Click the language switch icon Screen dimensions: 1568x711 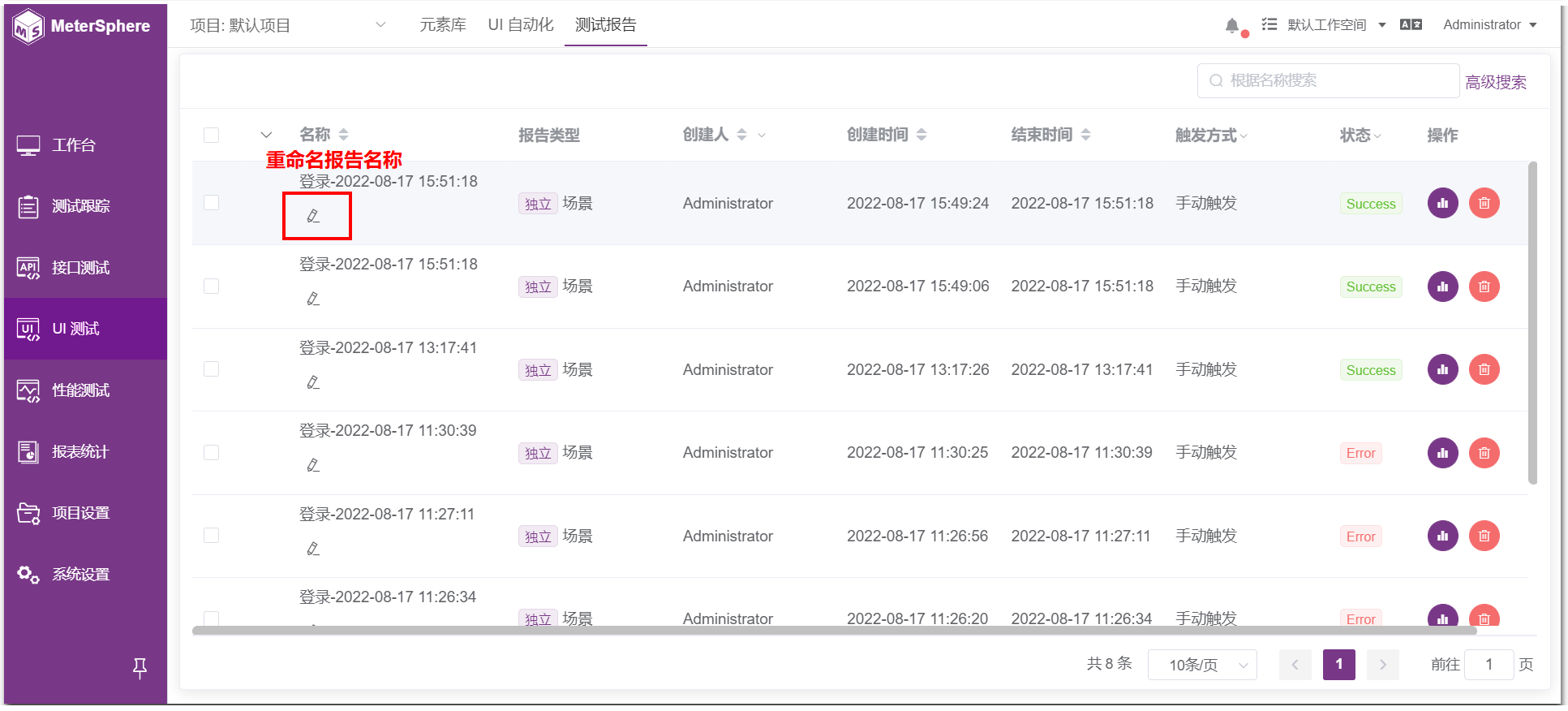[1411, 25]
